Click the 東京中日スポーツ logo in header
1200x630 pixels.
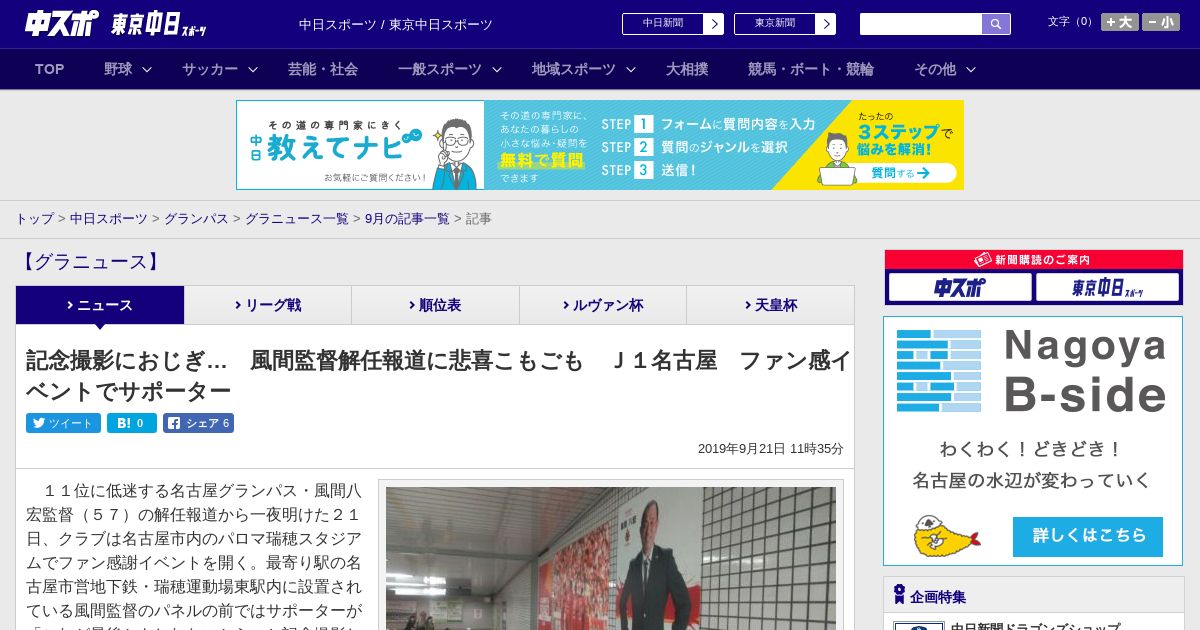[x=159, y=24]
